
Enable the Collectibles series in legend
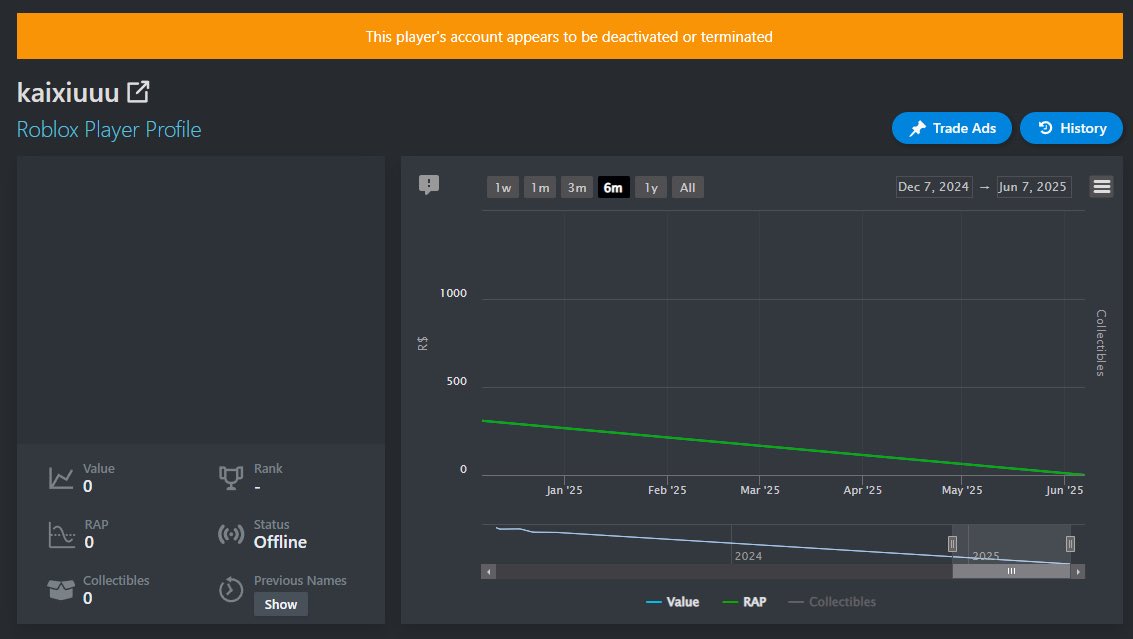pos(832,601)
